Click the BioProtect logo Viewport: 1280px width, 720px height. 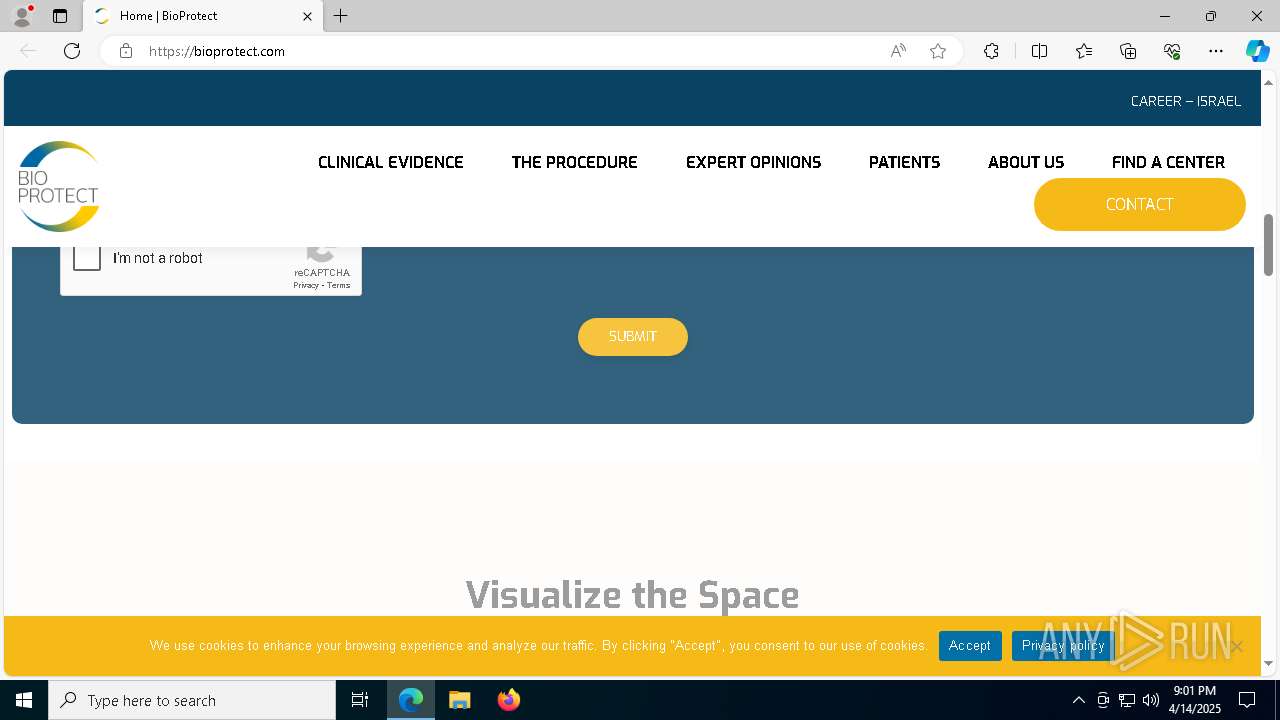coord(59,186)
